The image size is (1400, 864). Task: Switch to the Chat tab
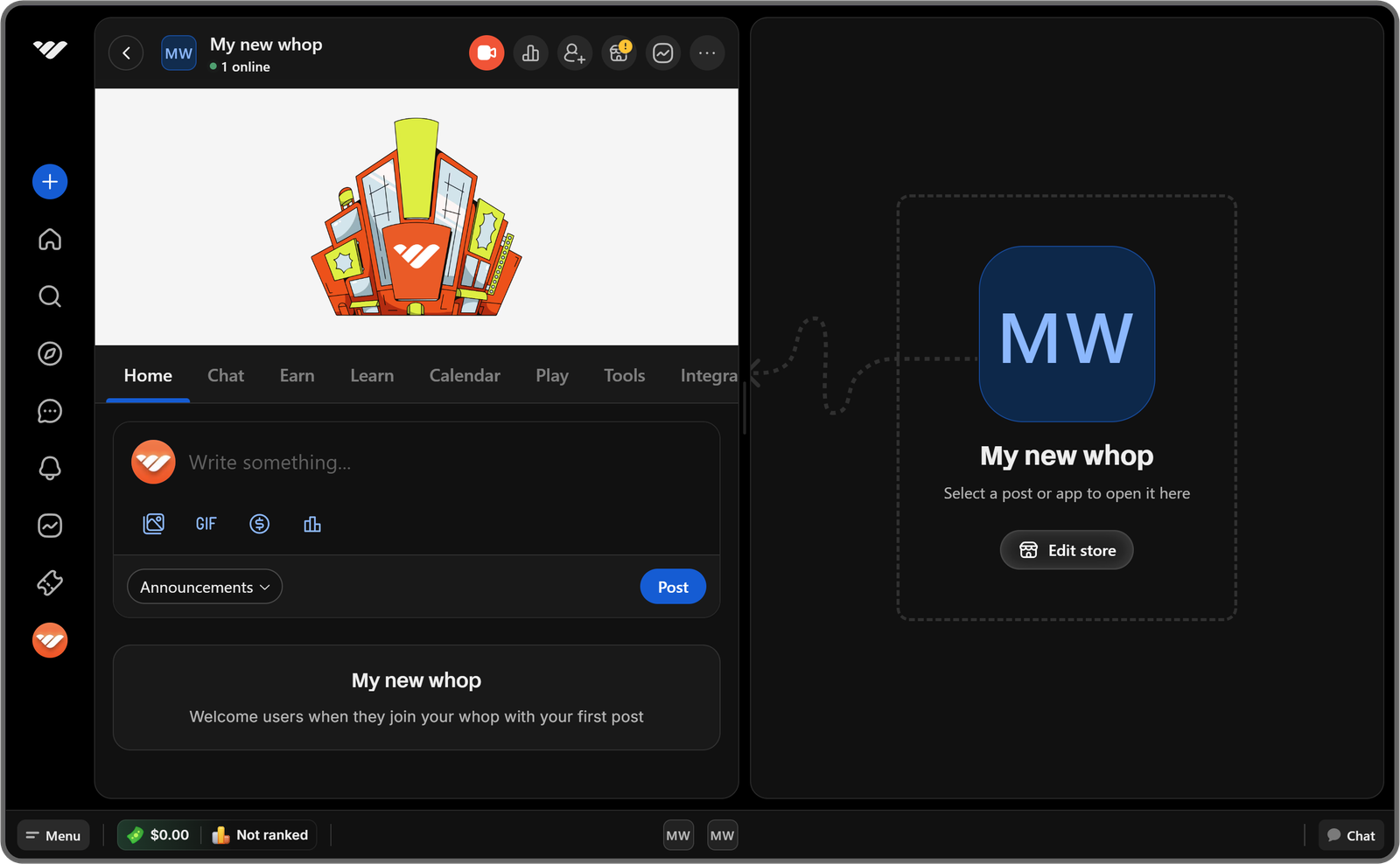225,375
